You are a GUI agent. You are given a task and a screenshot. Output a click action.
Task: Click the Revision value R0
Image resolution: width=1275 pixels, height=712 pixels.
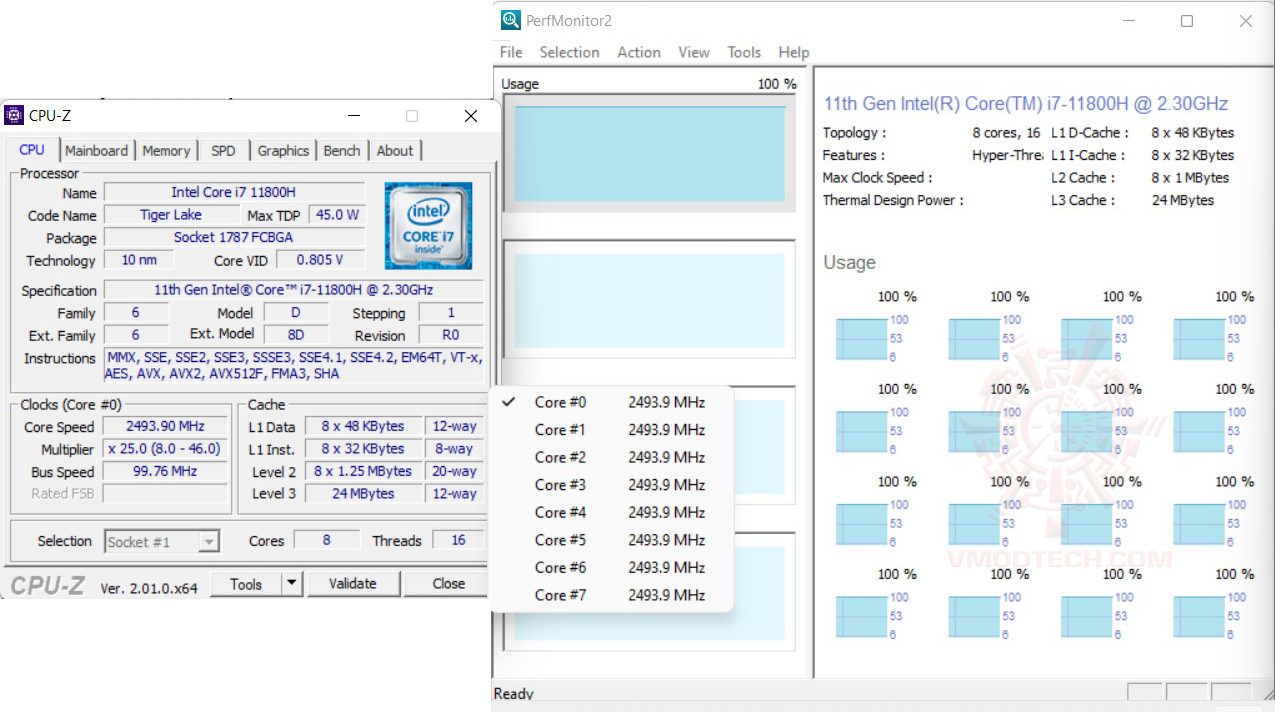click(450, 335)
